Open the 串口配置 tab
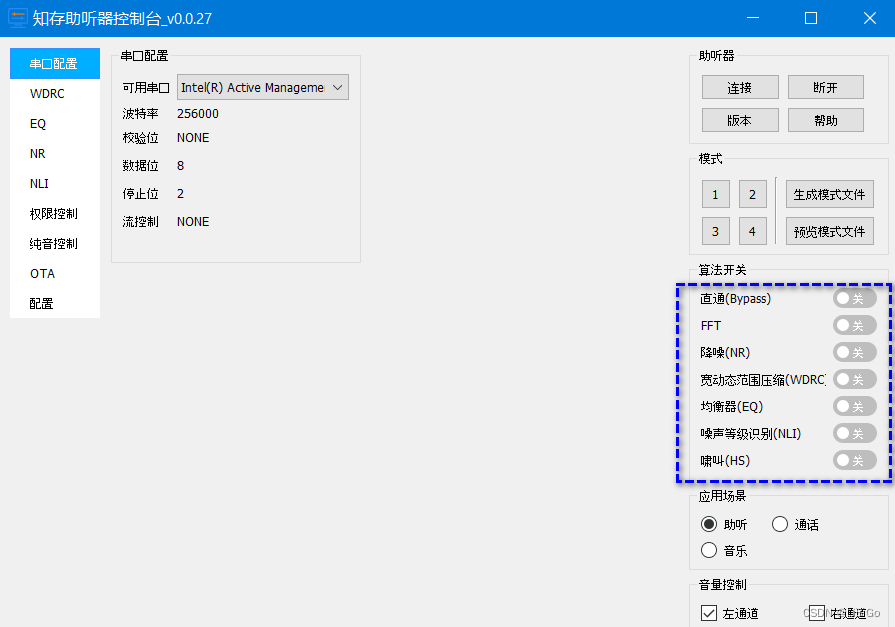This screenshot has height=627, width=895. click(x=55, y=63)
